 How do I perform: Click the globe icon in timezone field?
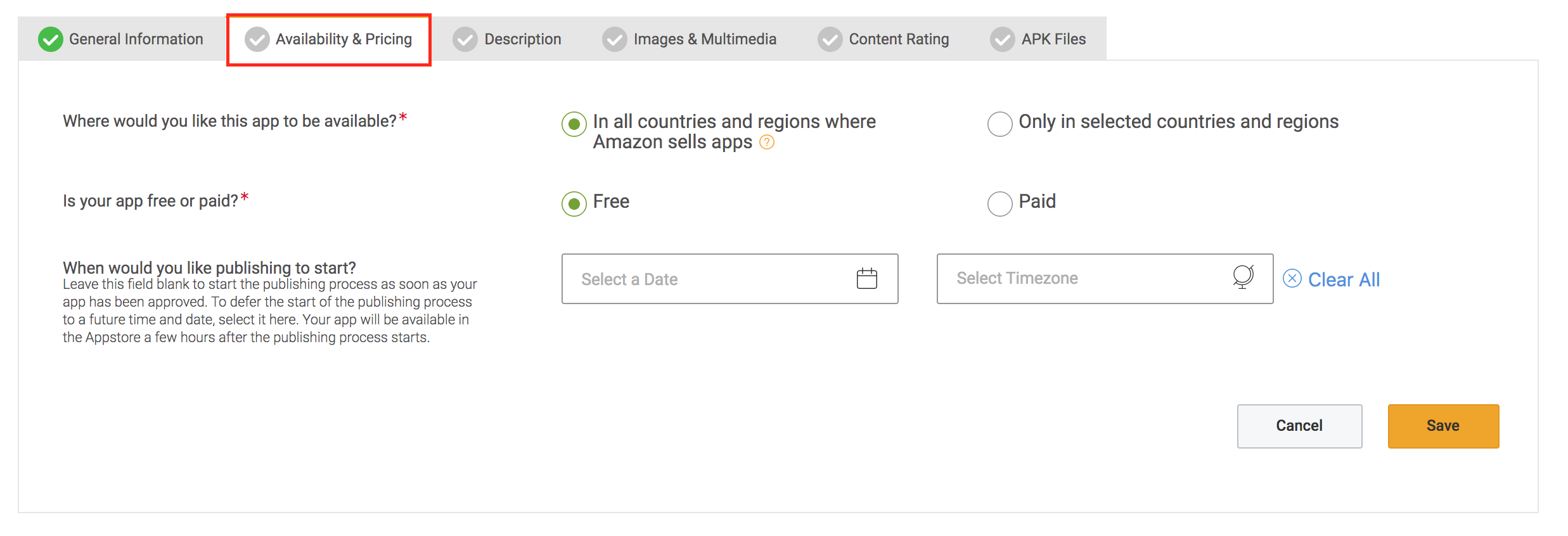pos(1243,277)
